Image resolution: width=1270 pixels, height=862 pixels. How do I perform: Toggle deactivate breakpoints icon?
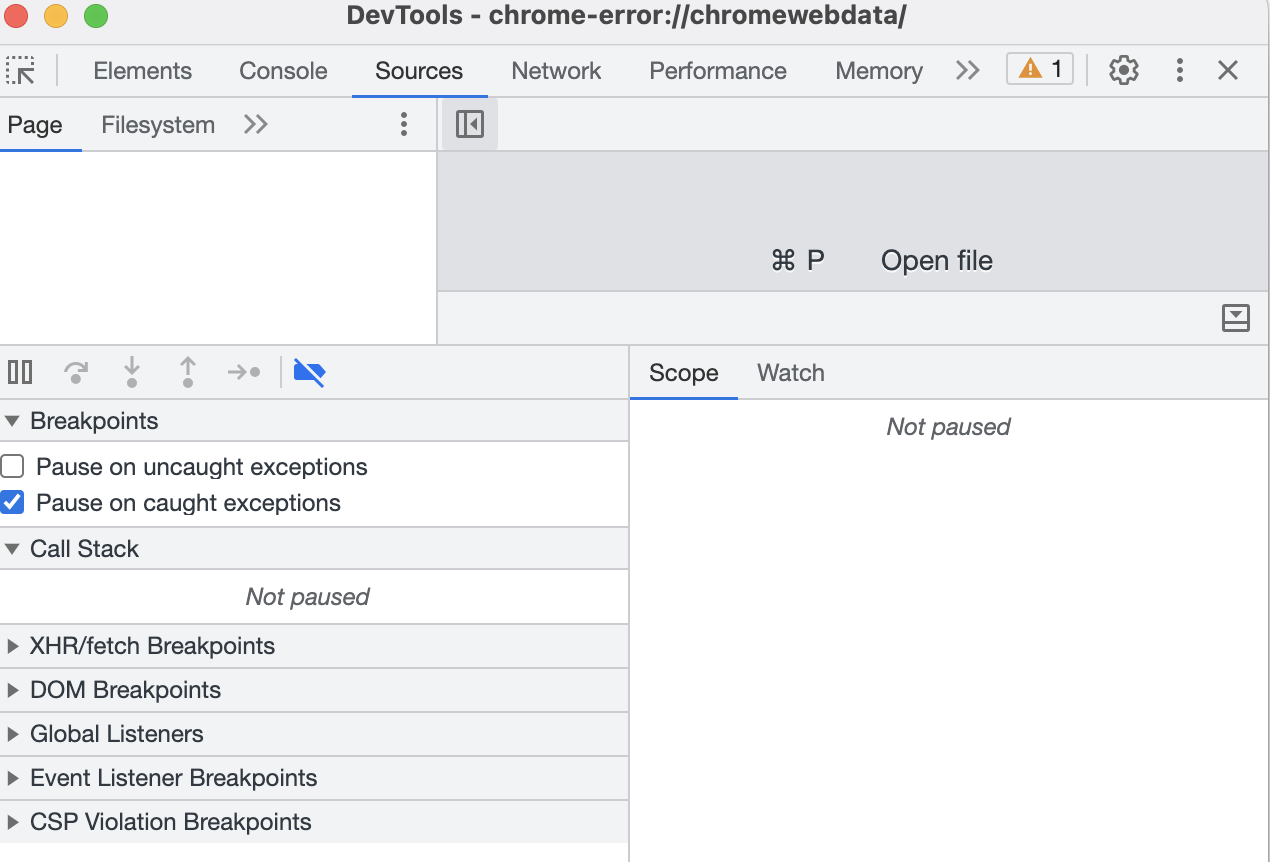pyautogui.click(x=309, y=372)
